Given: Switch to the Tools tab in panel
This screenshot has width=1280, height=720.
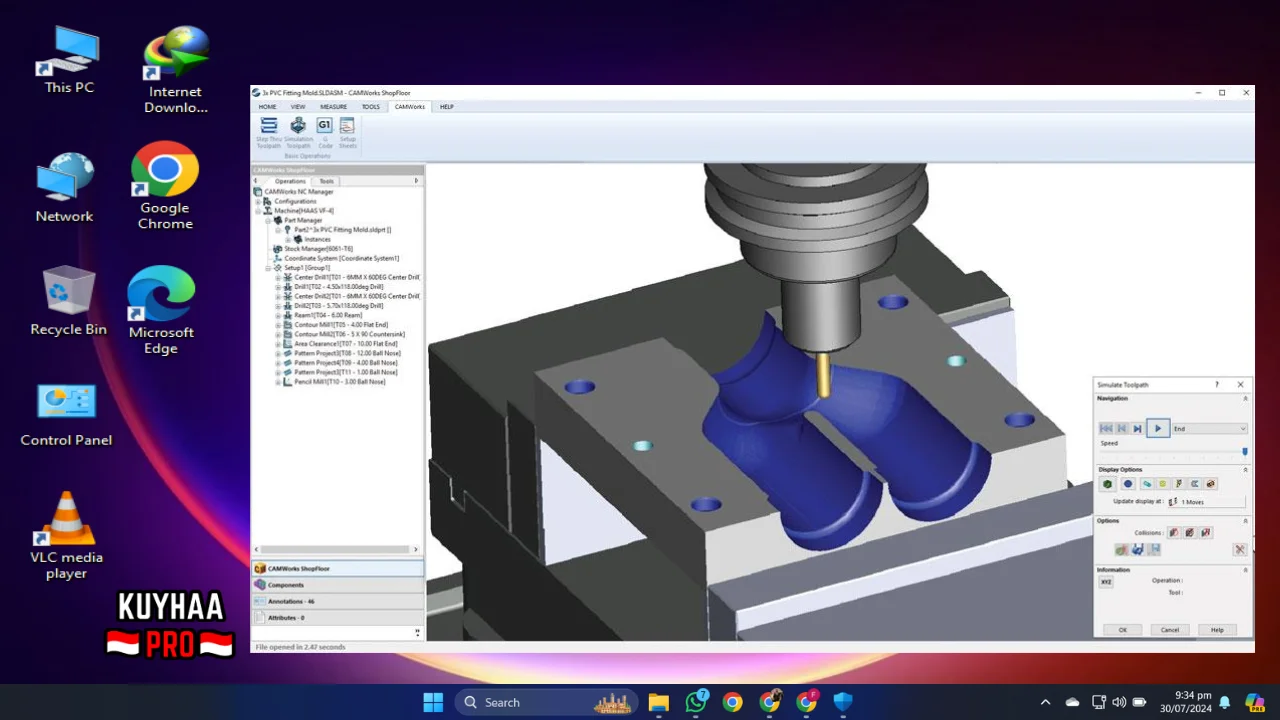Looking at the screenshot, I should click(x=327, y=181).
